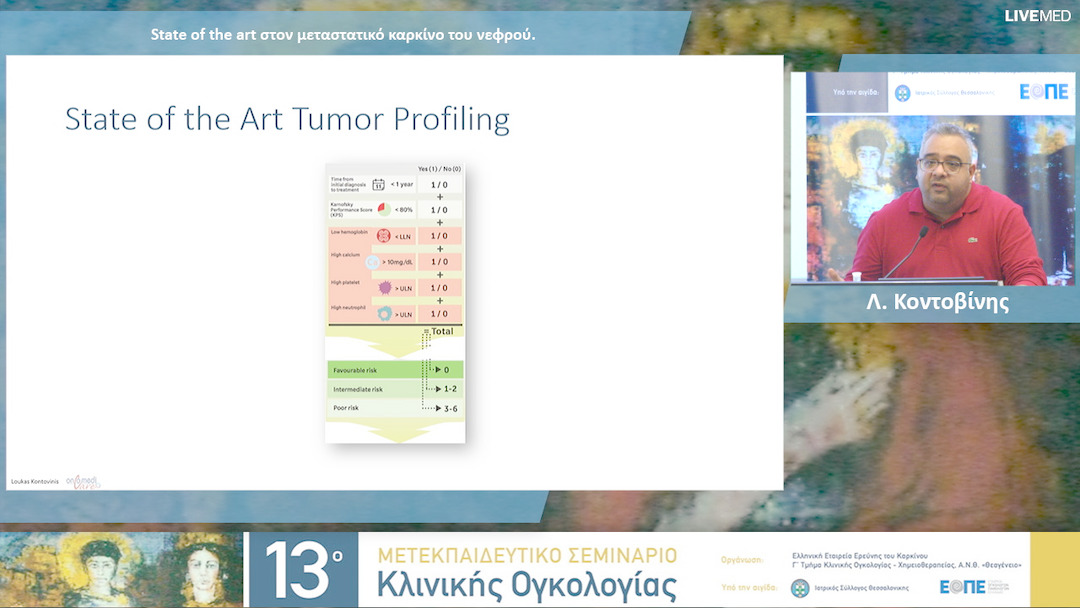Click the 'Total' label in the chart

pyautogui.click(x=441, y=331)
